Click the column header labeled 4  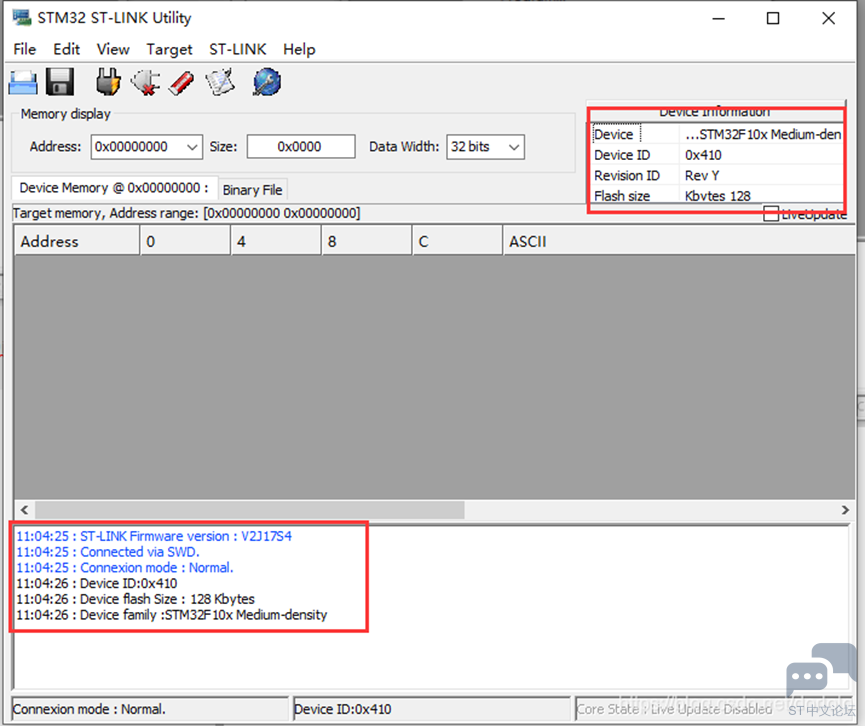276,242
